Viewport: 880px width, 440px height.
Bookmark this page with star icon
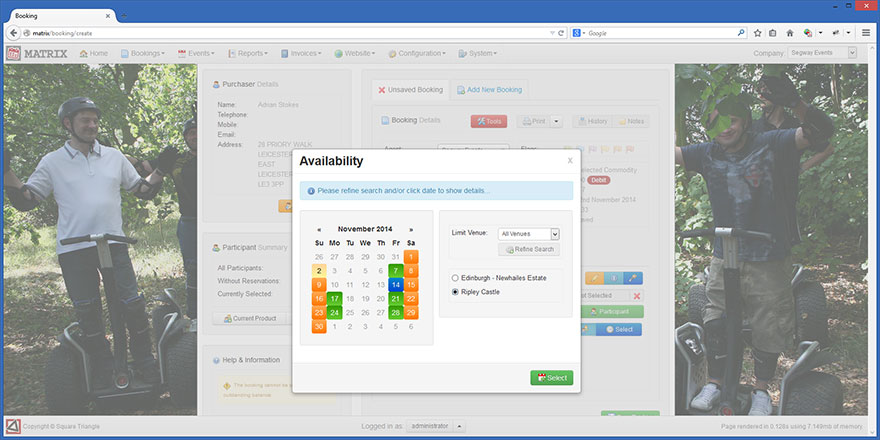coord(758,33)
